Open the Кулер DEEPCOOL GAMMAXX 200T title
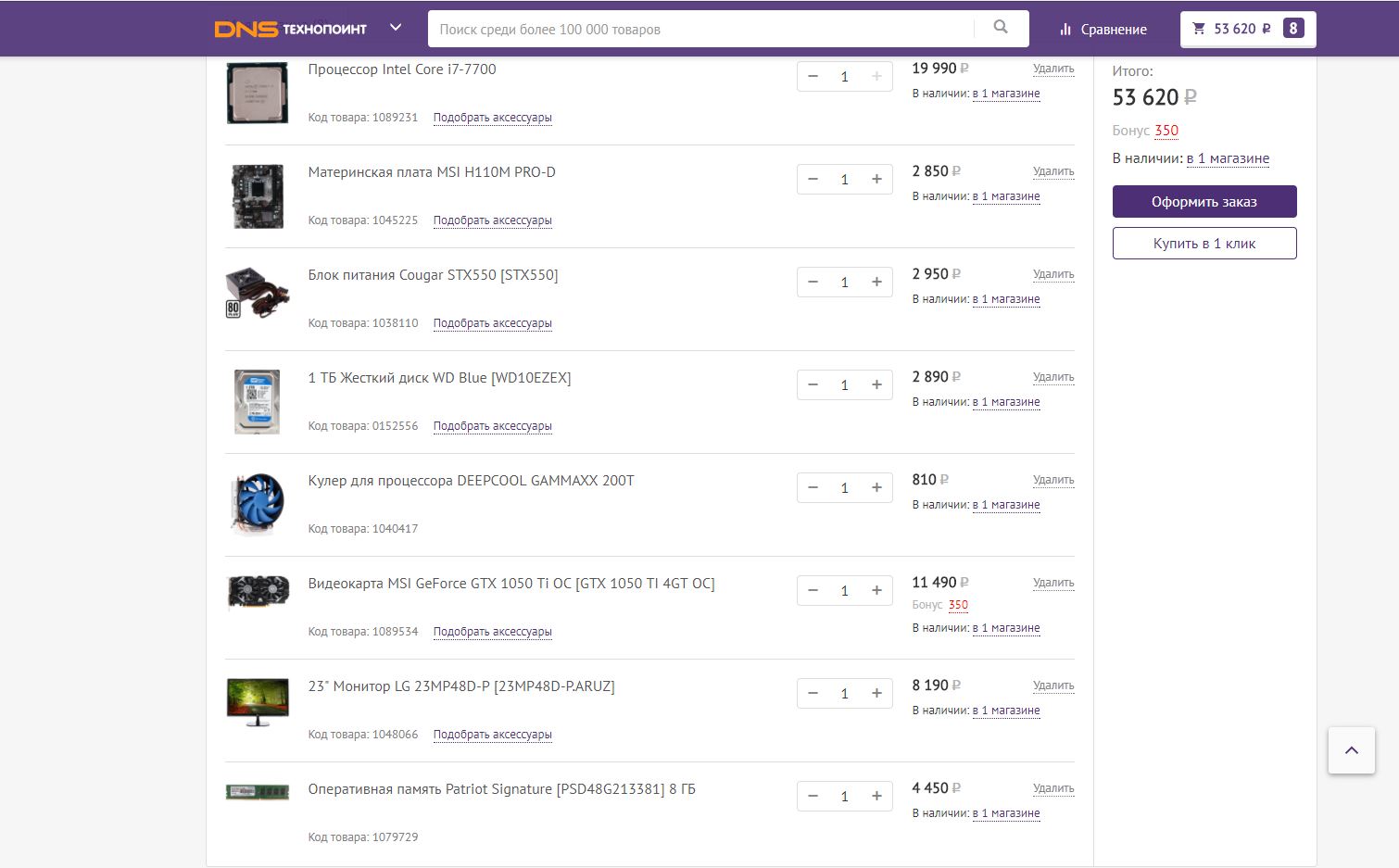 (472, 481)
